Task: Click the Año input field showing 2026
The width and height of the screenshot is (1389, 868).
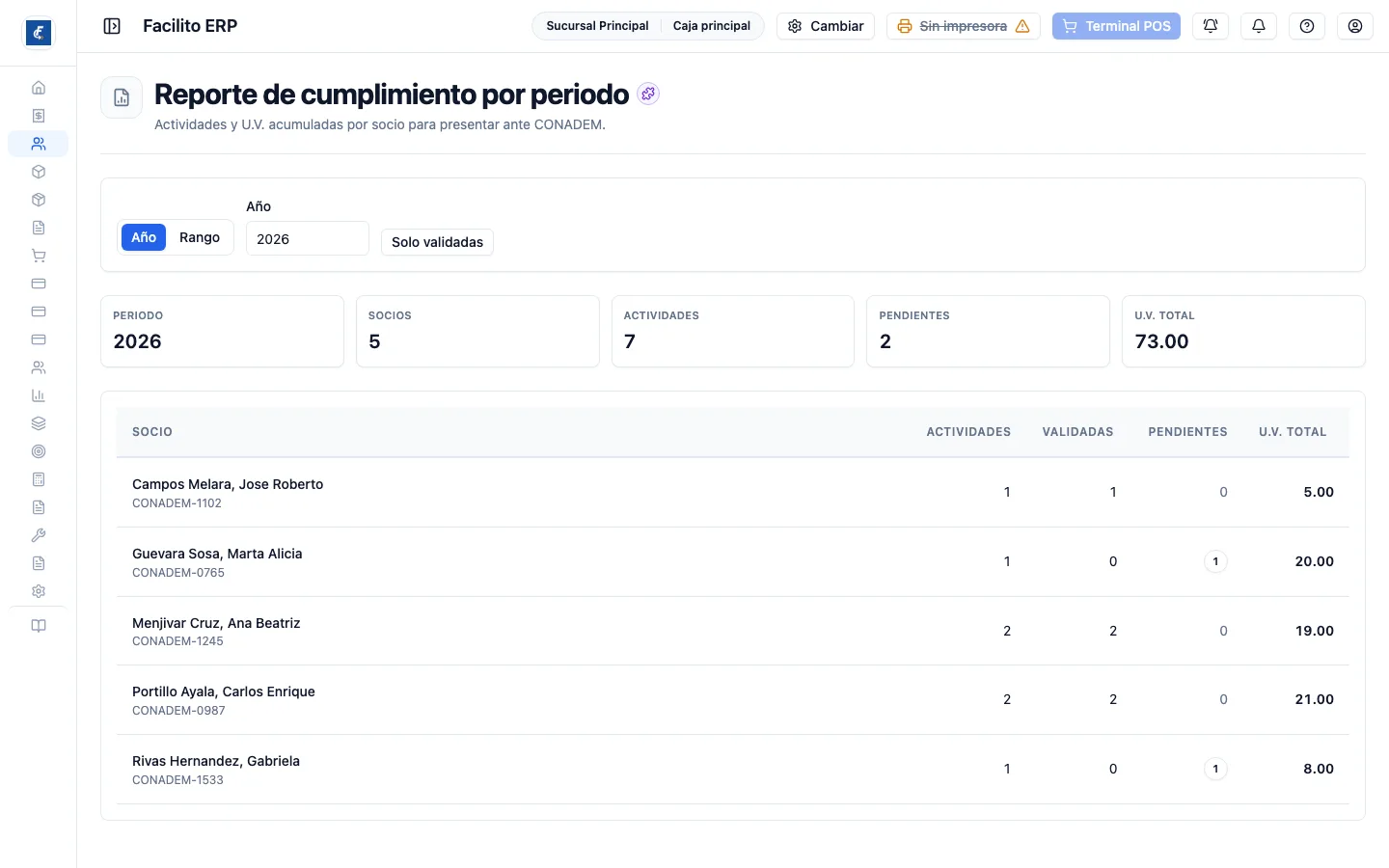Action: tap(308, 238)
